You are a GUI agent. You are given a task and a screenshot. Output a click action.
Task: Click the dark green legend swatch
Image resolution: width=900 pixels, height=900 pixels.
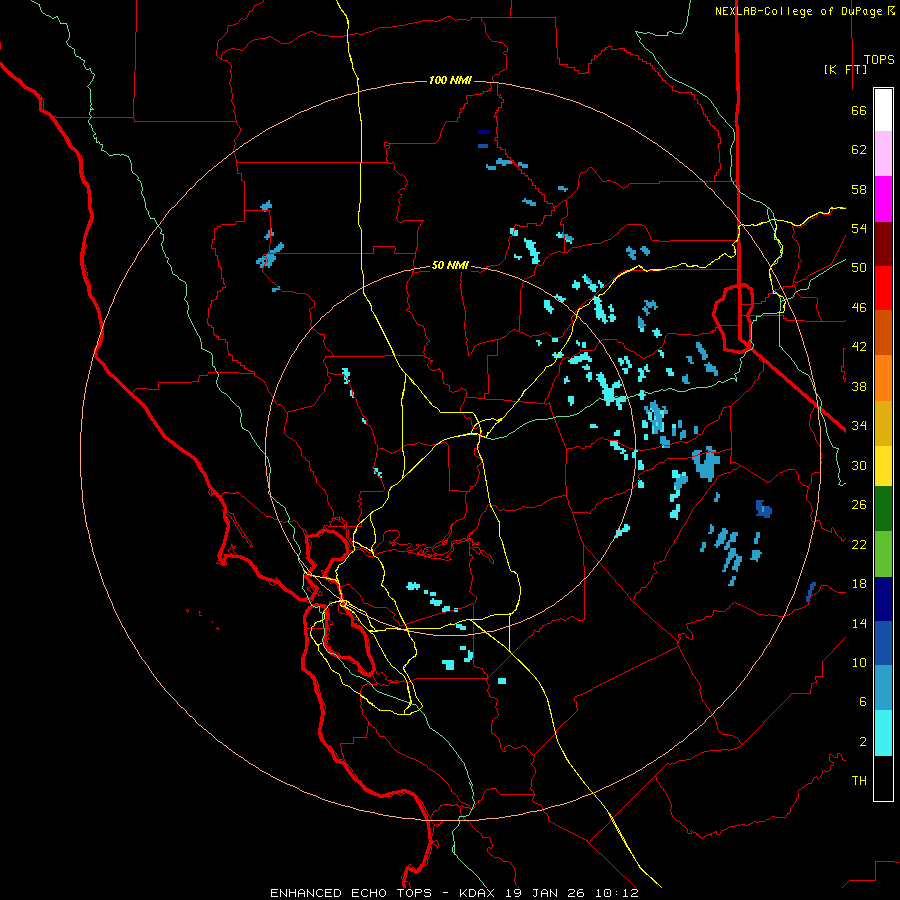click(x=883, y=509)
